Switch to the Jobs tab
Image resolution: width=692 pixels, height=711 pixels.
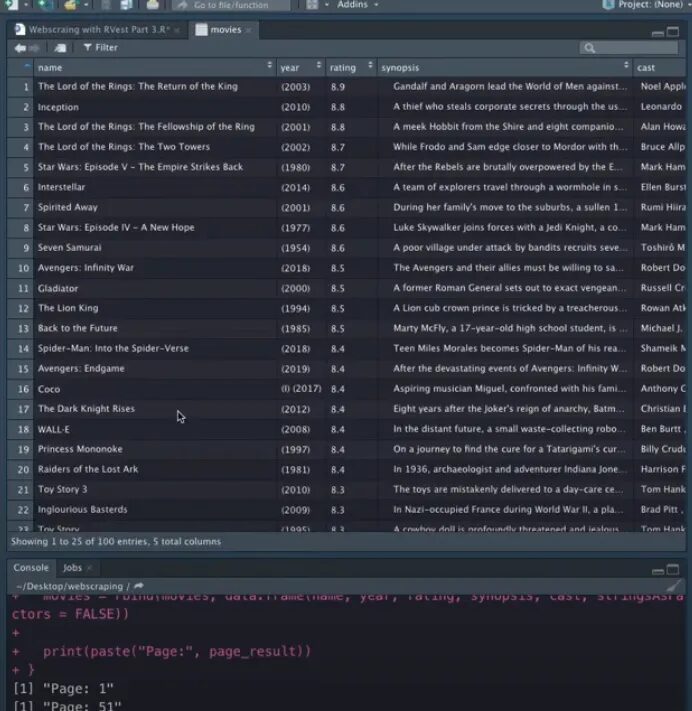point(73,567)
